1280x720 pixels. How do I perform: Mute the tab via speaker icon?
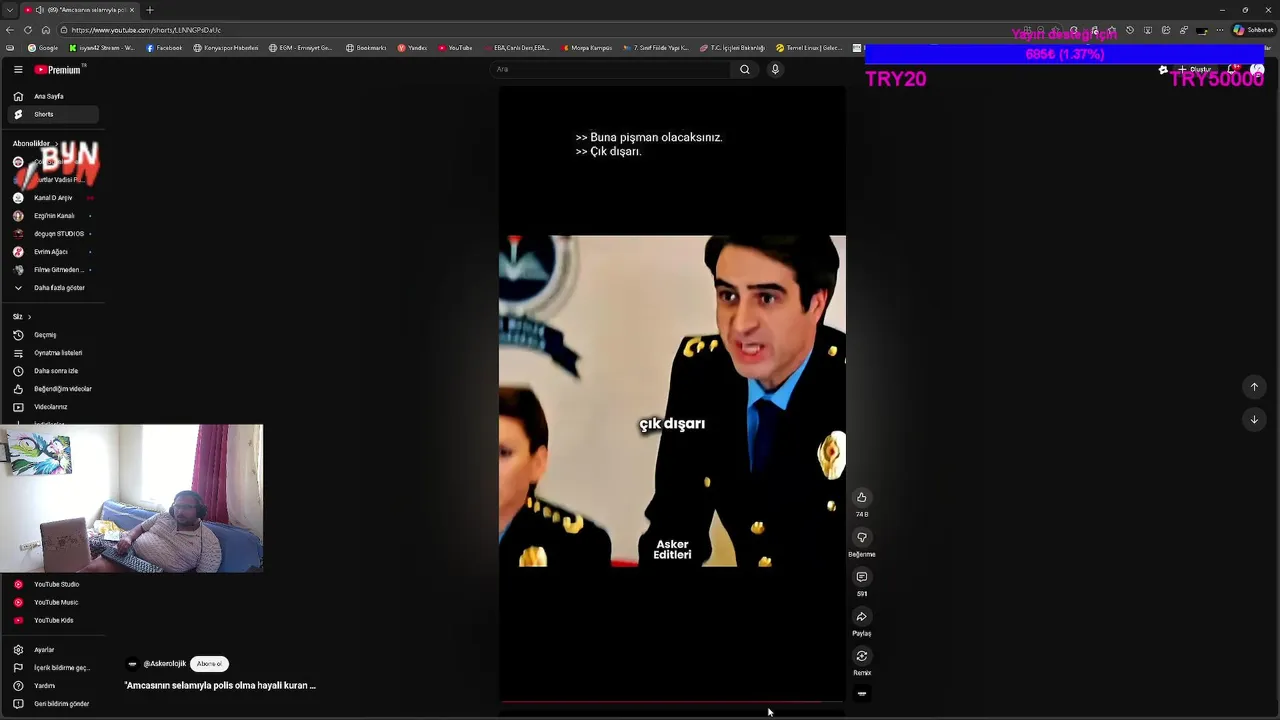[x=41, y=10]
